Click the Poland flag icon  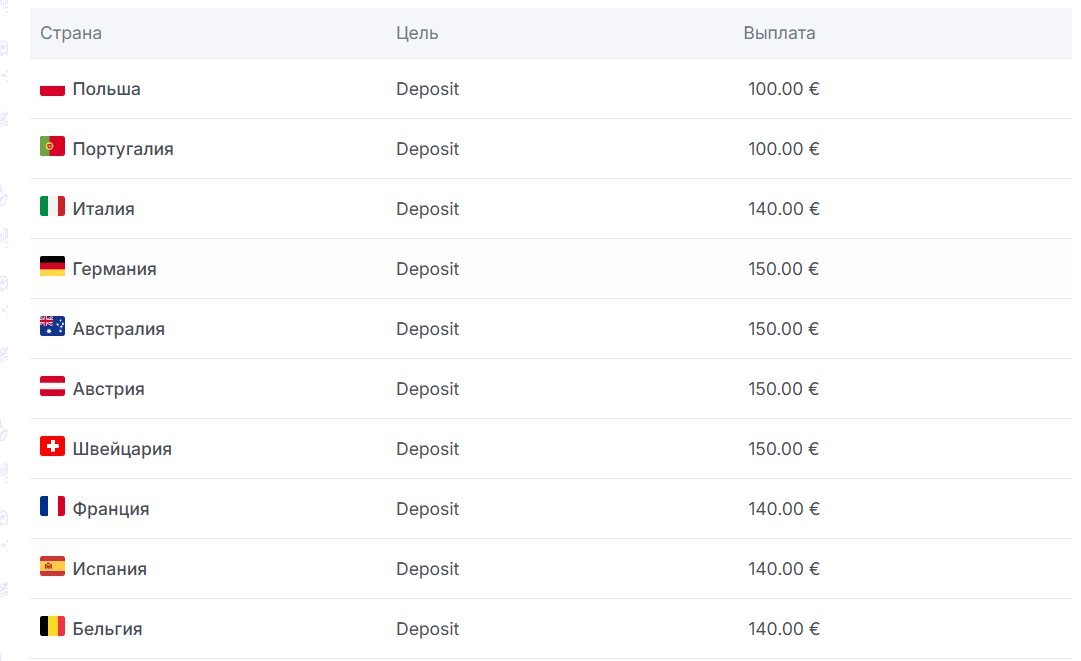tap(52, 89)
